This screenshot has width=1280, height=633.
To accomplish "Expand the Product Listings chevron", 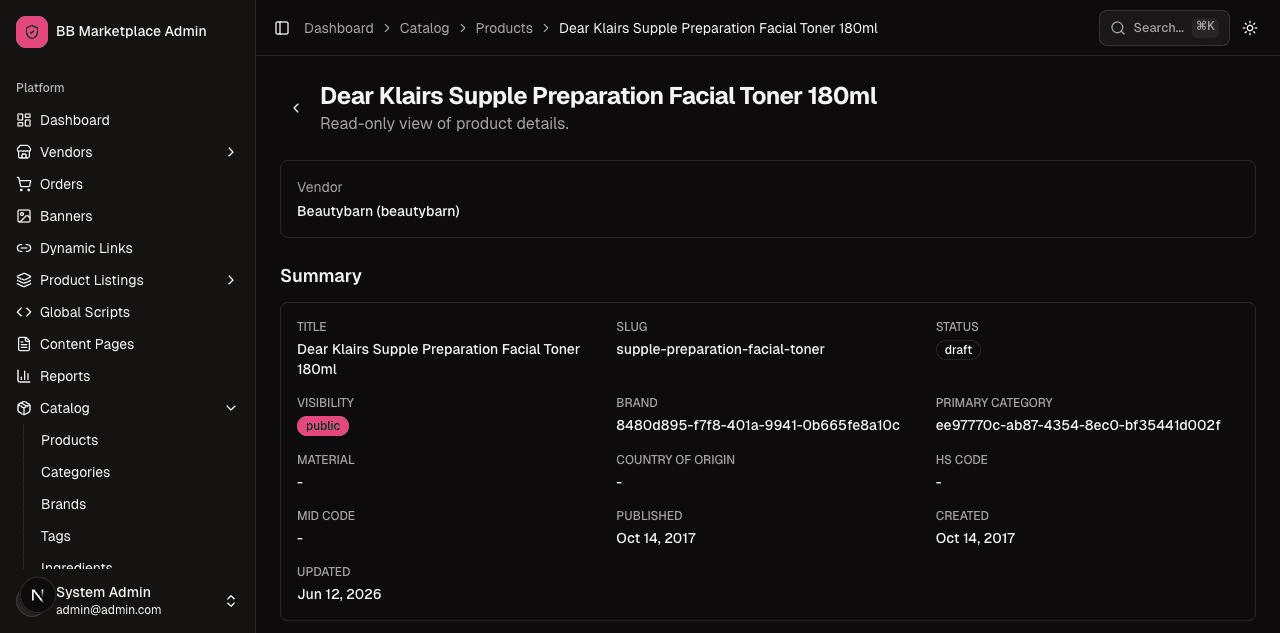I will [x=231, y=280].
